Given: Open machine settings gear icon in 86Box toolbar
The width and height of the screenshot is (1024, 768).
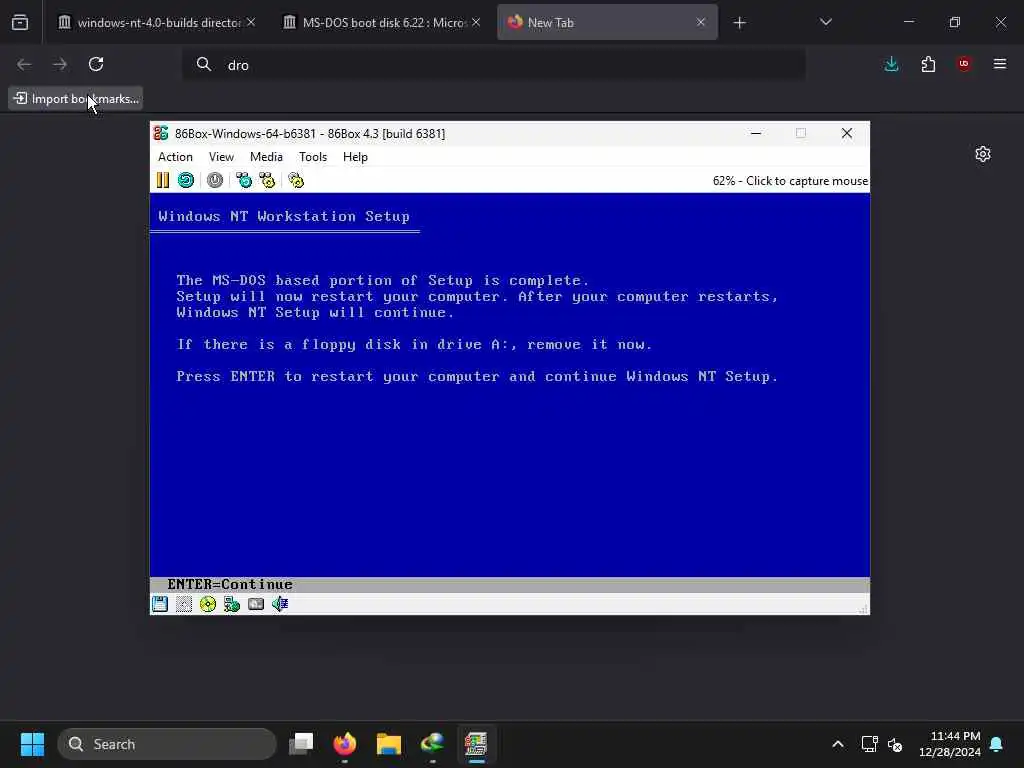Looking at the screenshot, I should pos(296,180).
